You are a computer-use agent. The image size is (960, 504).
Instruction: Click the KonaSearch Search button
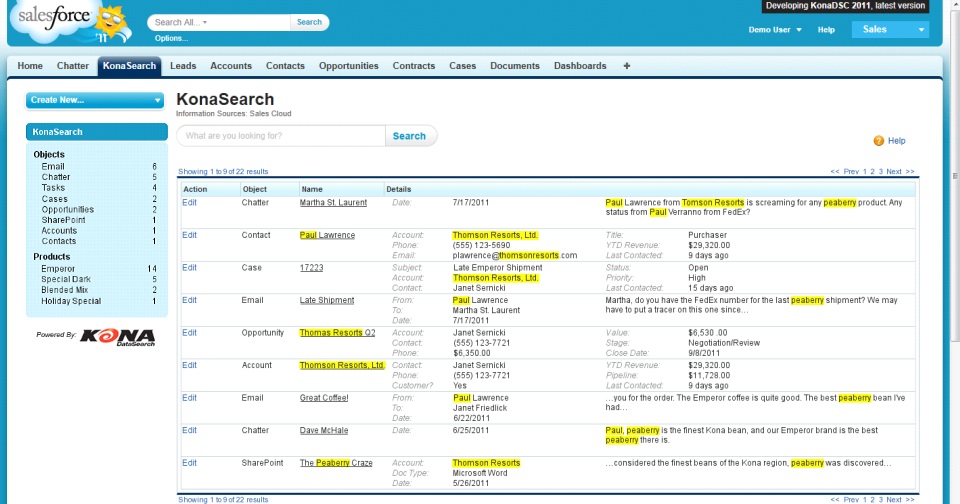[410, 136]
